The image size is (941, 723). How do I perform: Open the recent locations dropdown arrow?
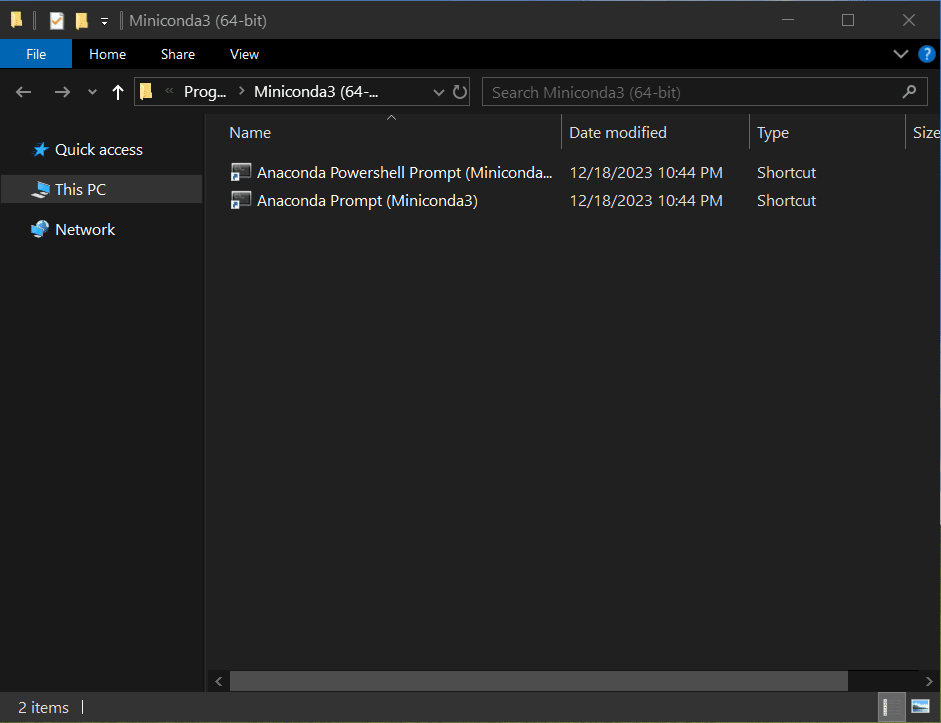pos(92,92)
